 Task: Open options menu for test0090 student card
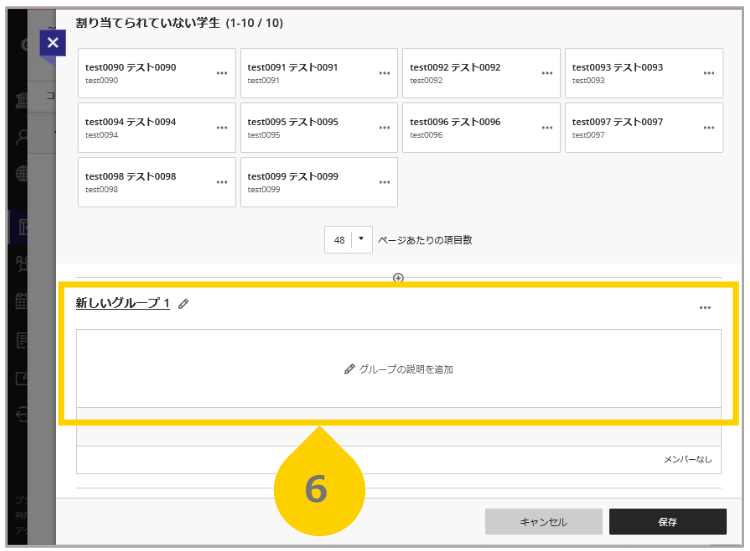tap(222, 73)
